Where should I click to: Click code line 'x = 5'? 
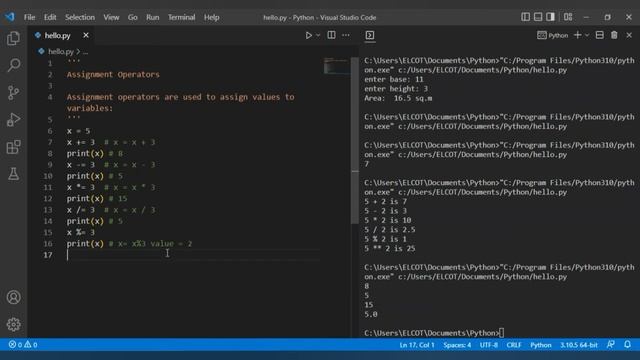tap(78, 131)
